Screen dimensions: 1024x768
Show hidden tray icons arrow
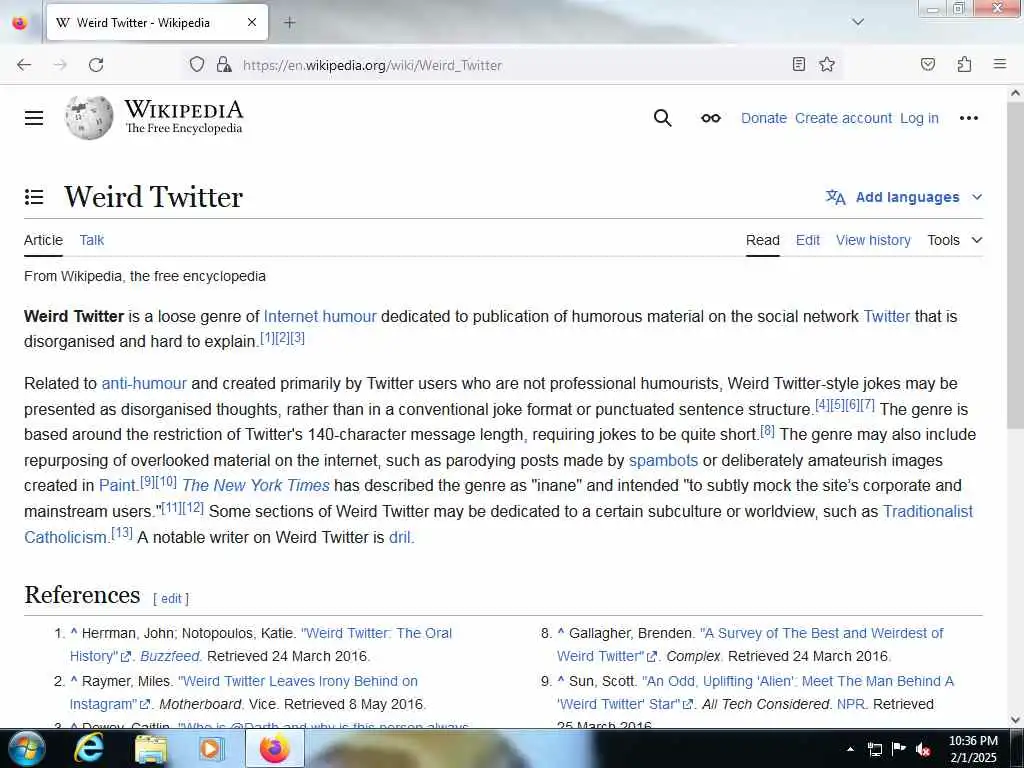[x=850, y=749]
